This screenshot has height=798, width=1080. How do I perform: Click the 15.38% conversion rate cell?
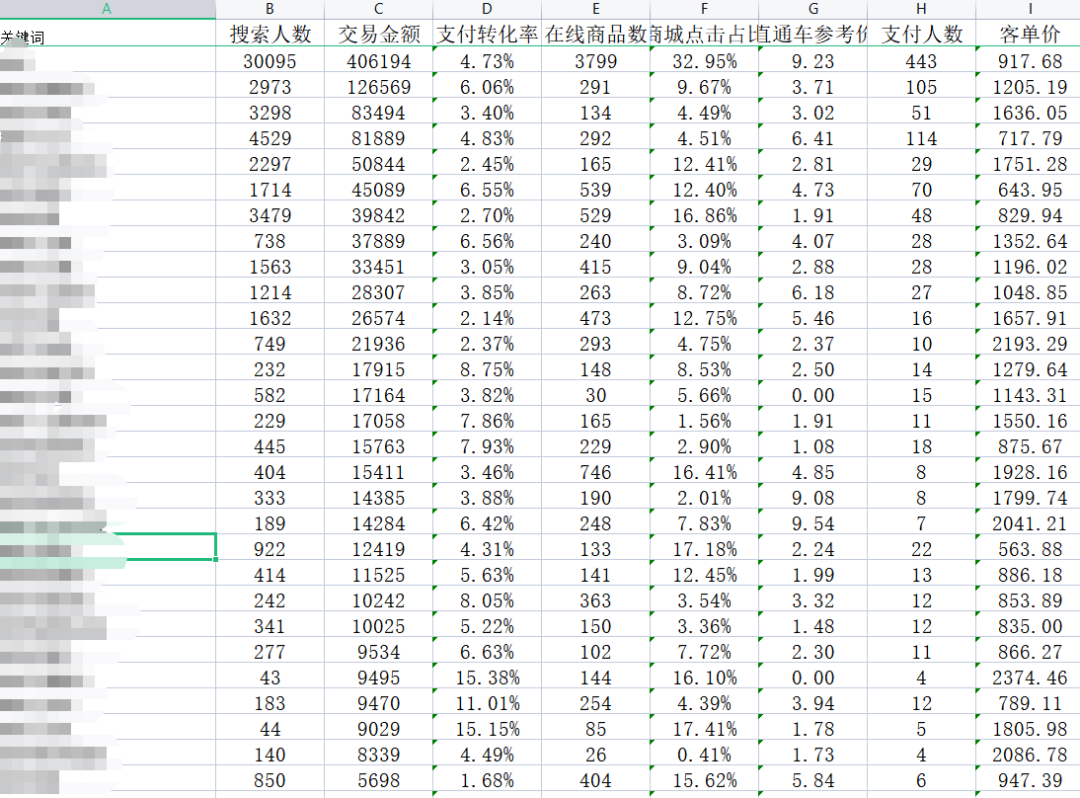pos(487,678)
